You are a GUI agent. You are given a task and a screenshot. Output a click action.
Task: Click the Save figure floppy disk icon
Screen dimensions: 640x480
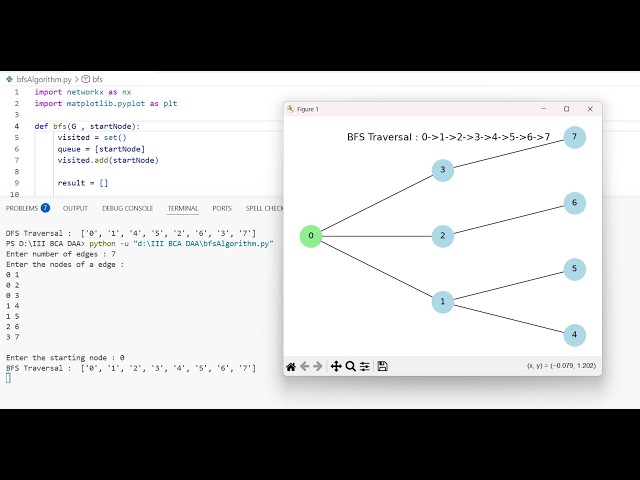(382, 366)
